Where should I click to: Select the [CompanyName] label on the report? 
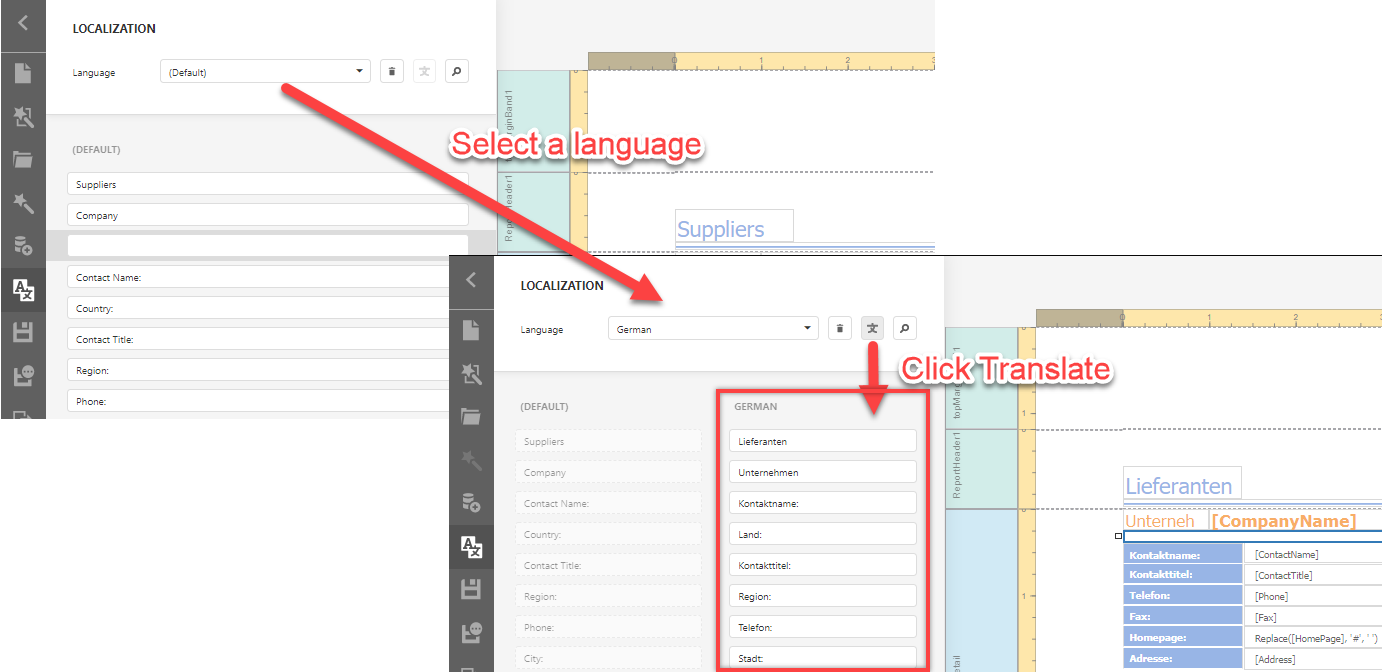pyautogui.click(x=1283, y=521)
